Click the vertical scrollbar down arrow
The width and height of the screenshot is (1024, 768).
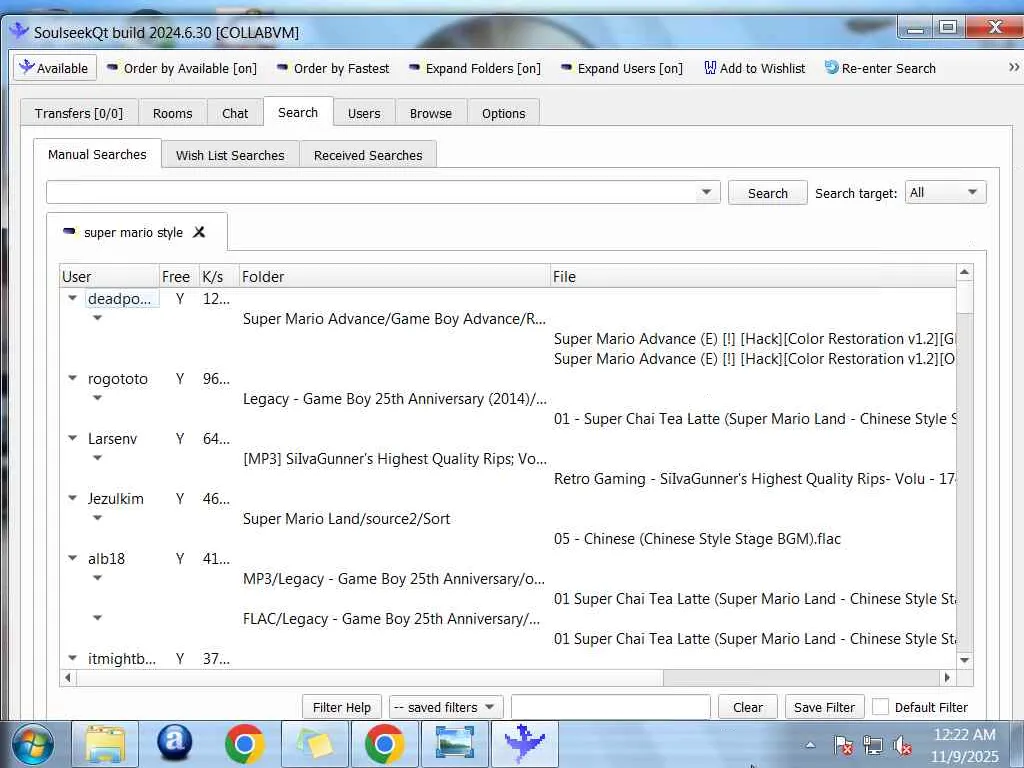965,660
